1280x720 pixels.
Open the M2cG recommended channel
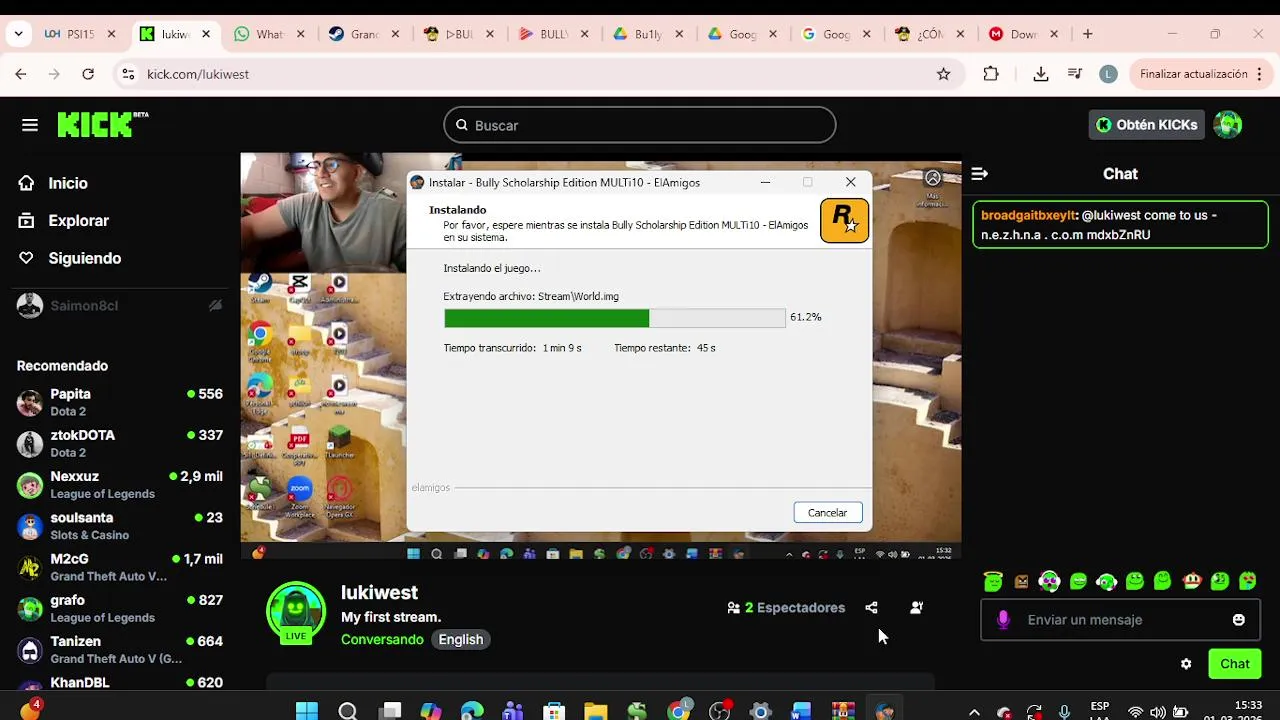[x=120, y=567]
